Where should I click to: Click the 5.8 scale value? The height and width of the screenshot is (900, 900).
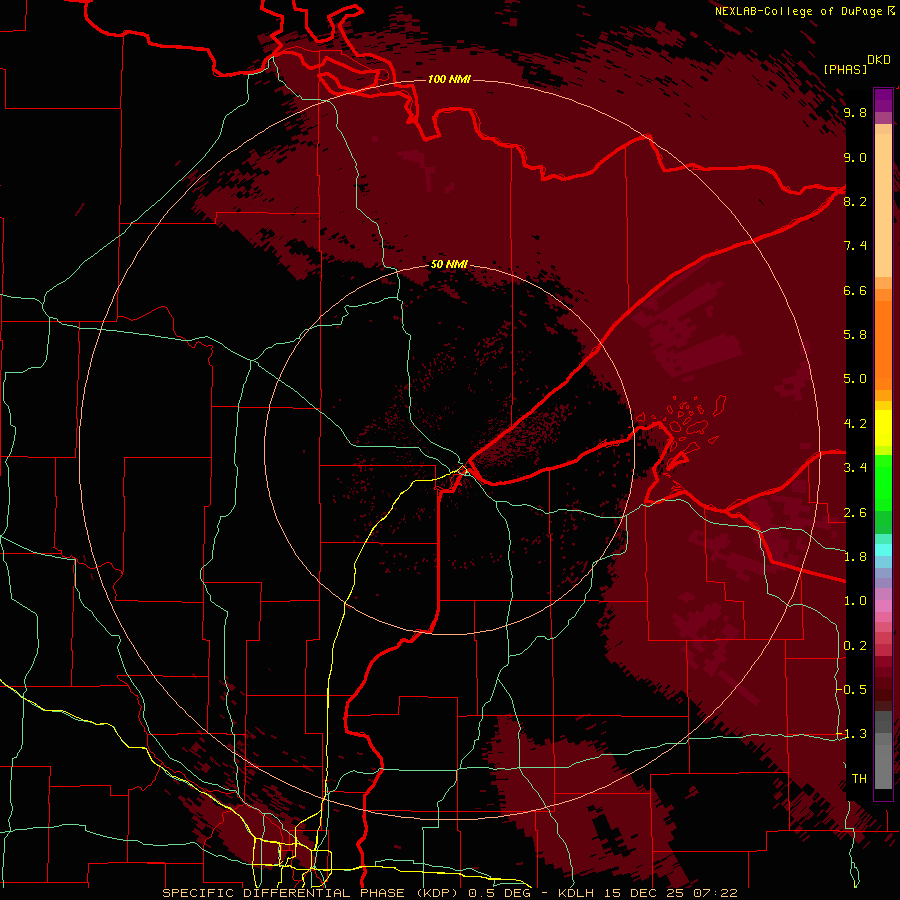click(855, 335)
